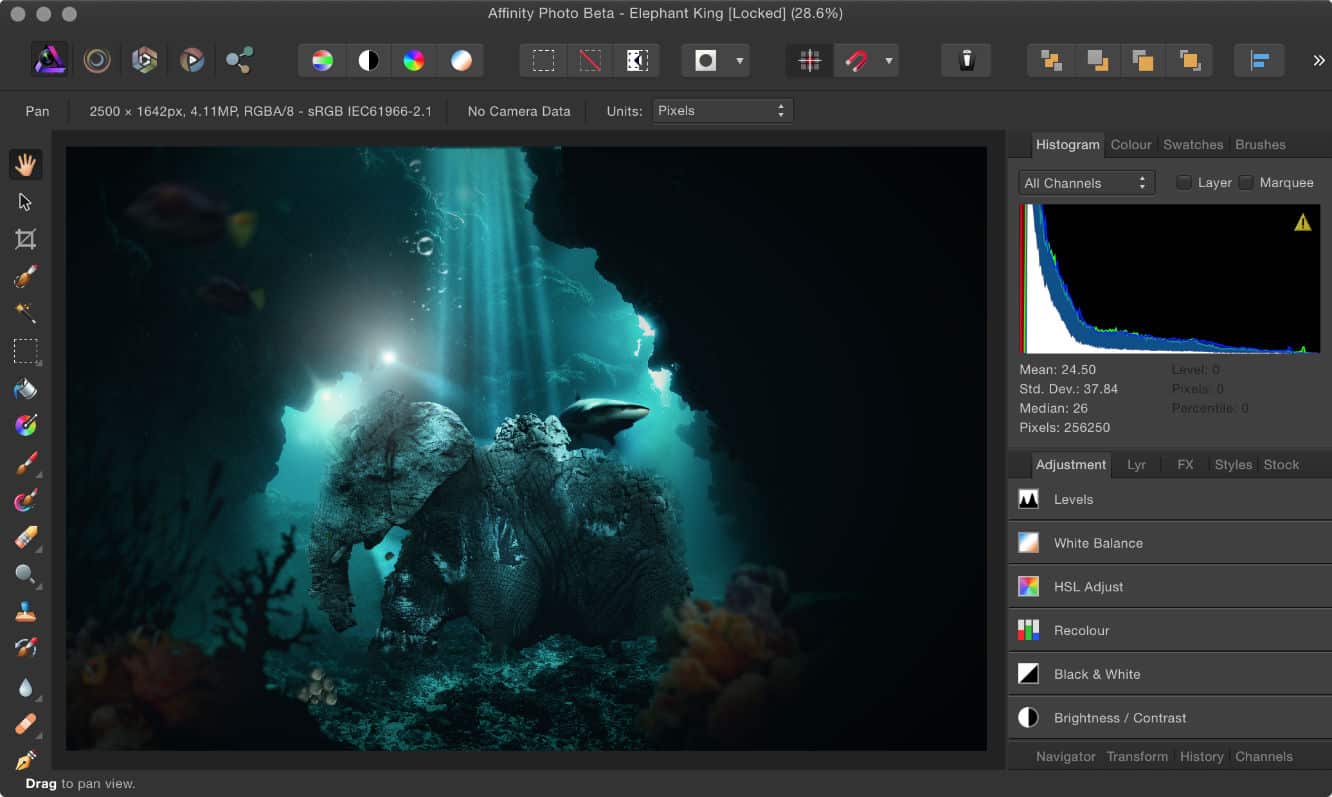
Task: Check the Layer checkbox in Histogram panel
Action: point(1184,182)
